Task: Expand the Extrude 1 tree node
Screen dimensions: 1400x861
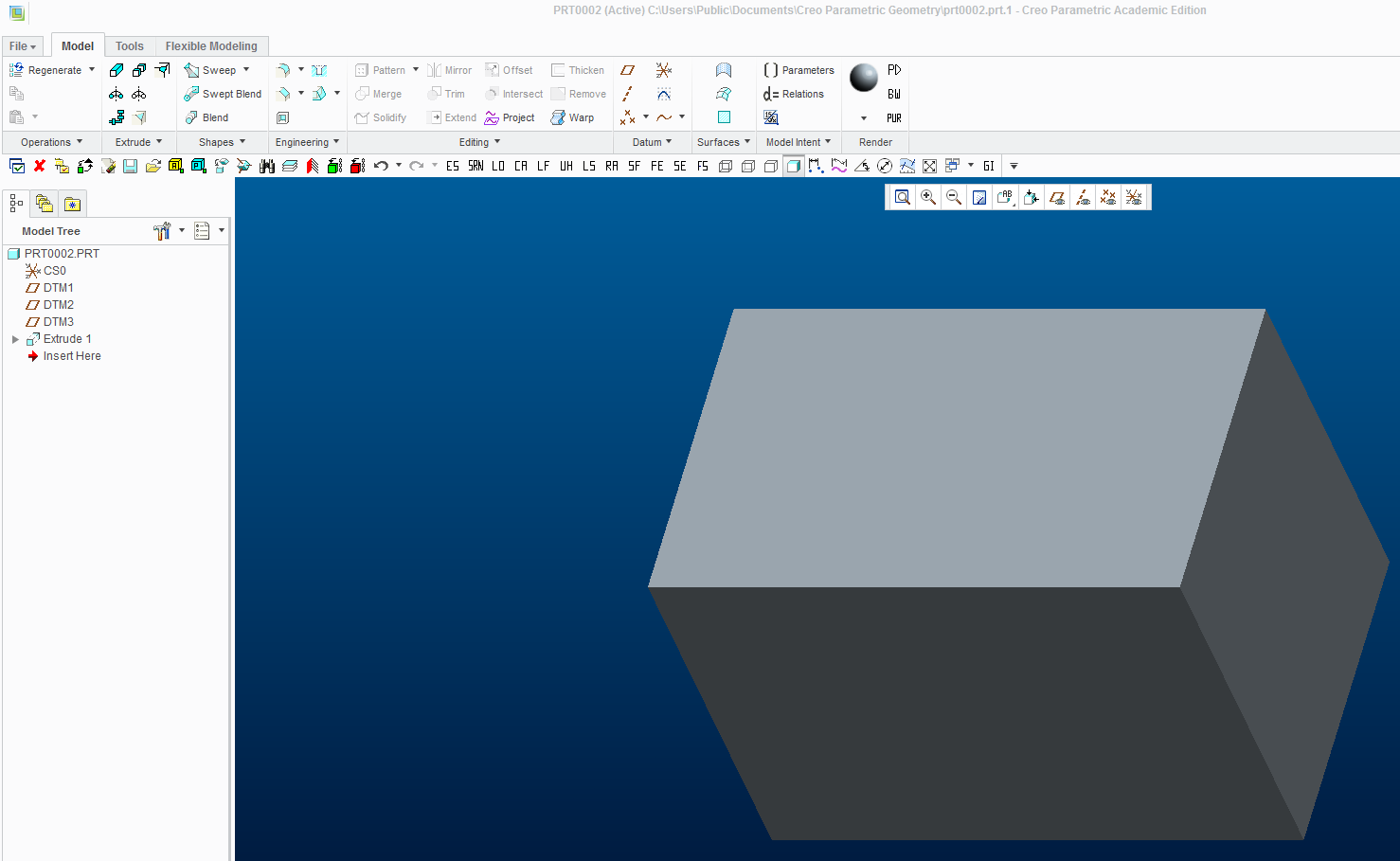Action: tap(14, 338)
